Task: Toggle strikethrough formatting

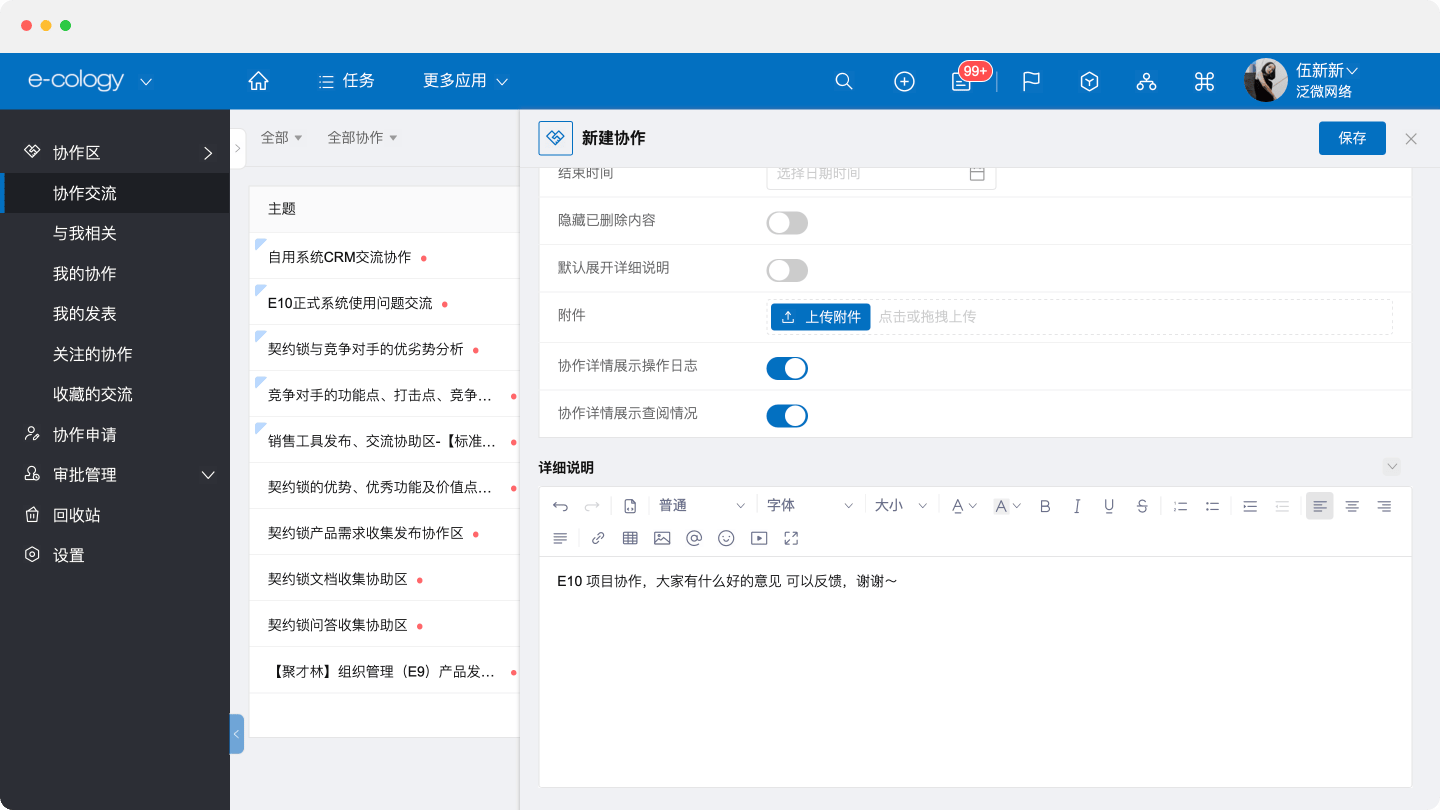Action: click(1142, 506)
